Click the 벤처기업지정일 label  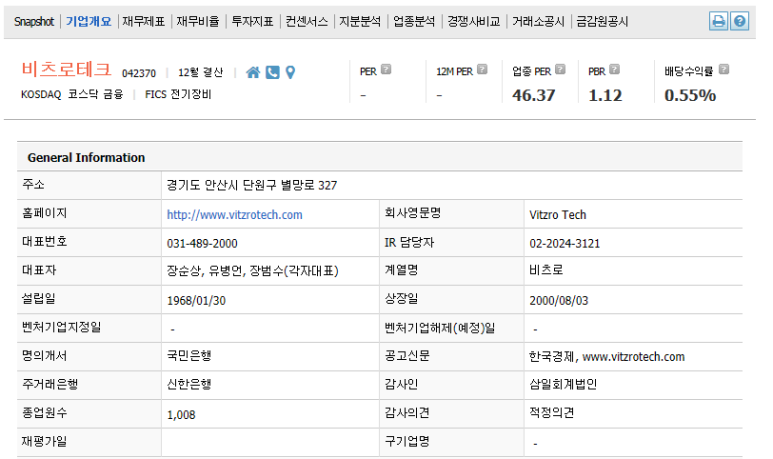point(62,327)
